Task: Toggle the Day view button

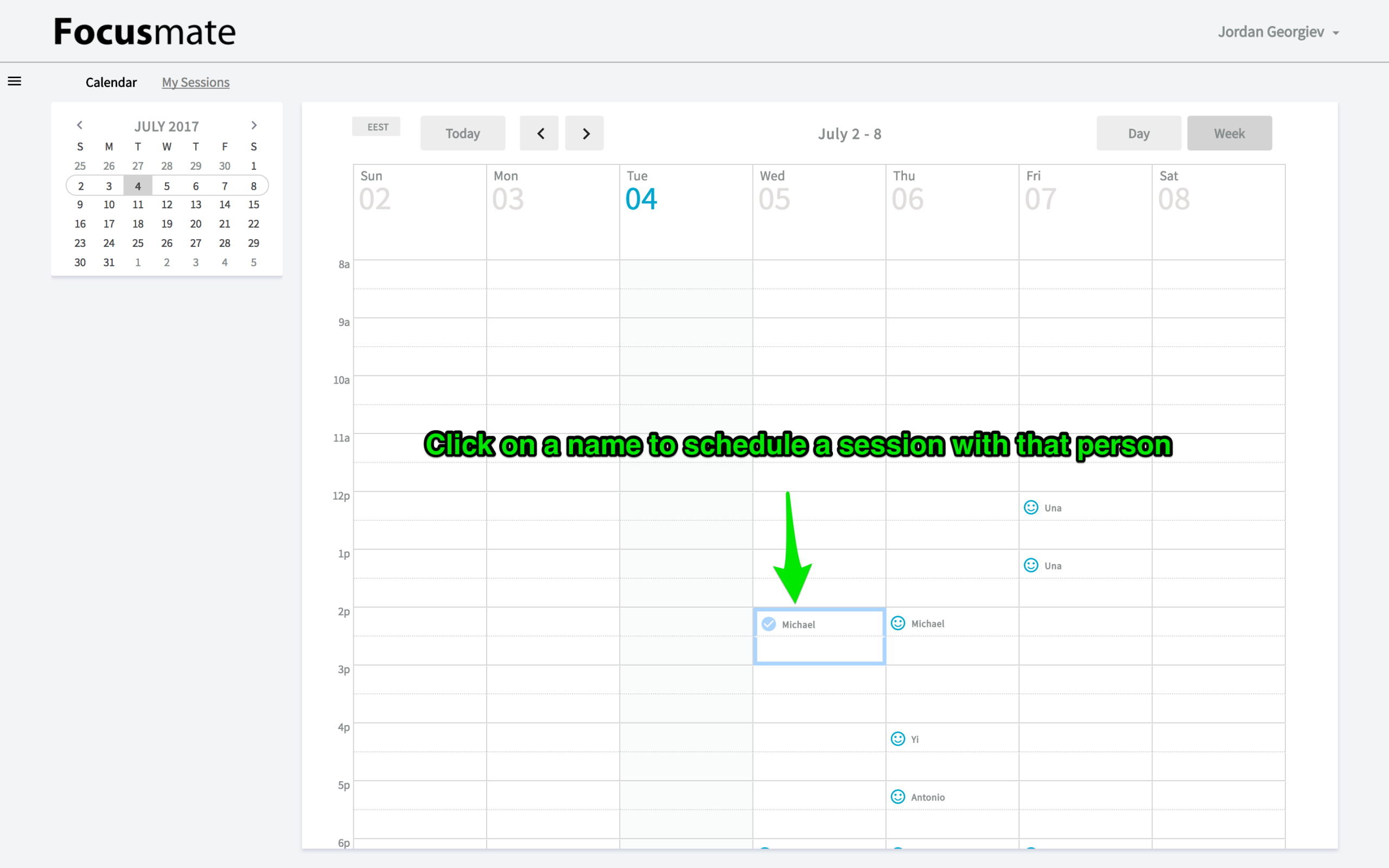Action: [x=1139, y=133]
